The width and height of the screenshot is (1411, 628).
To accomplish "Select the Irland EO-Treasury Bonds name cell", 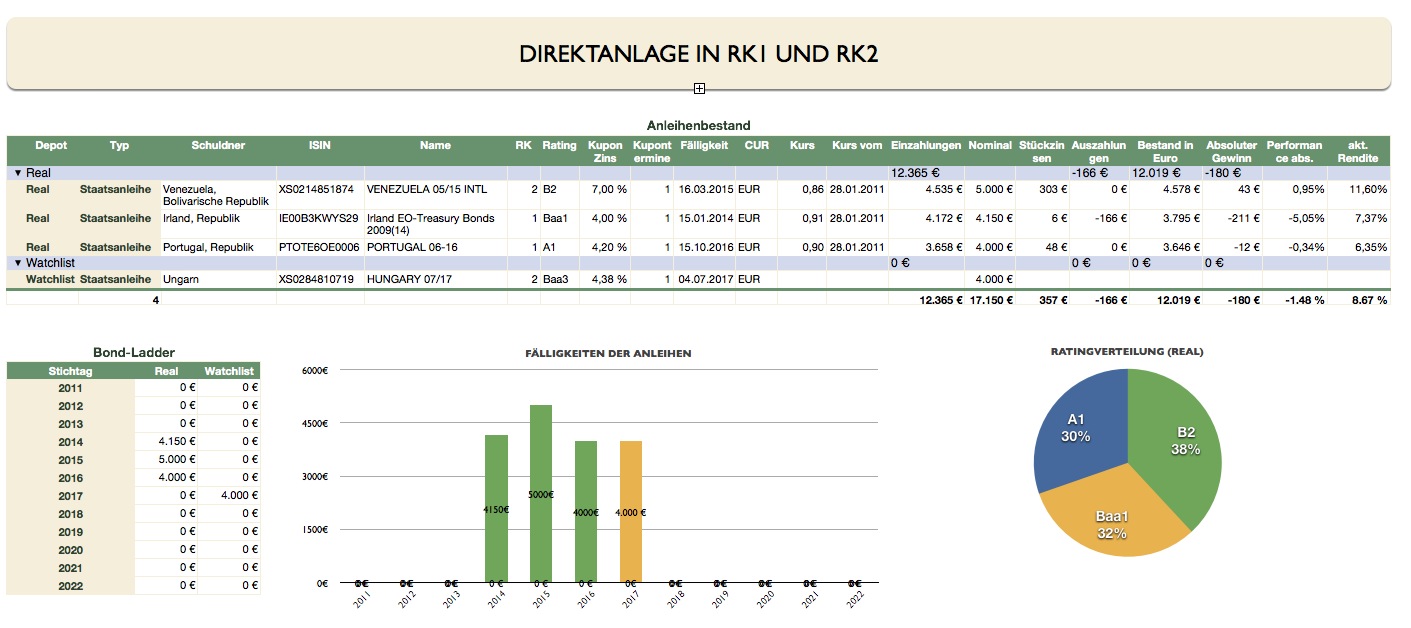I will click(430, 224).
